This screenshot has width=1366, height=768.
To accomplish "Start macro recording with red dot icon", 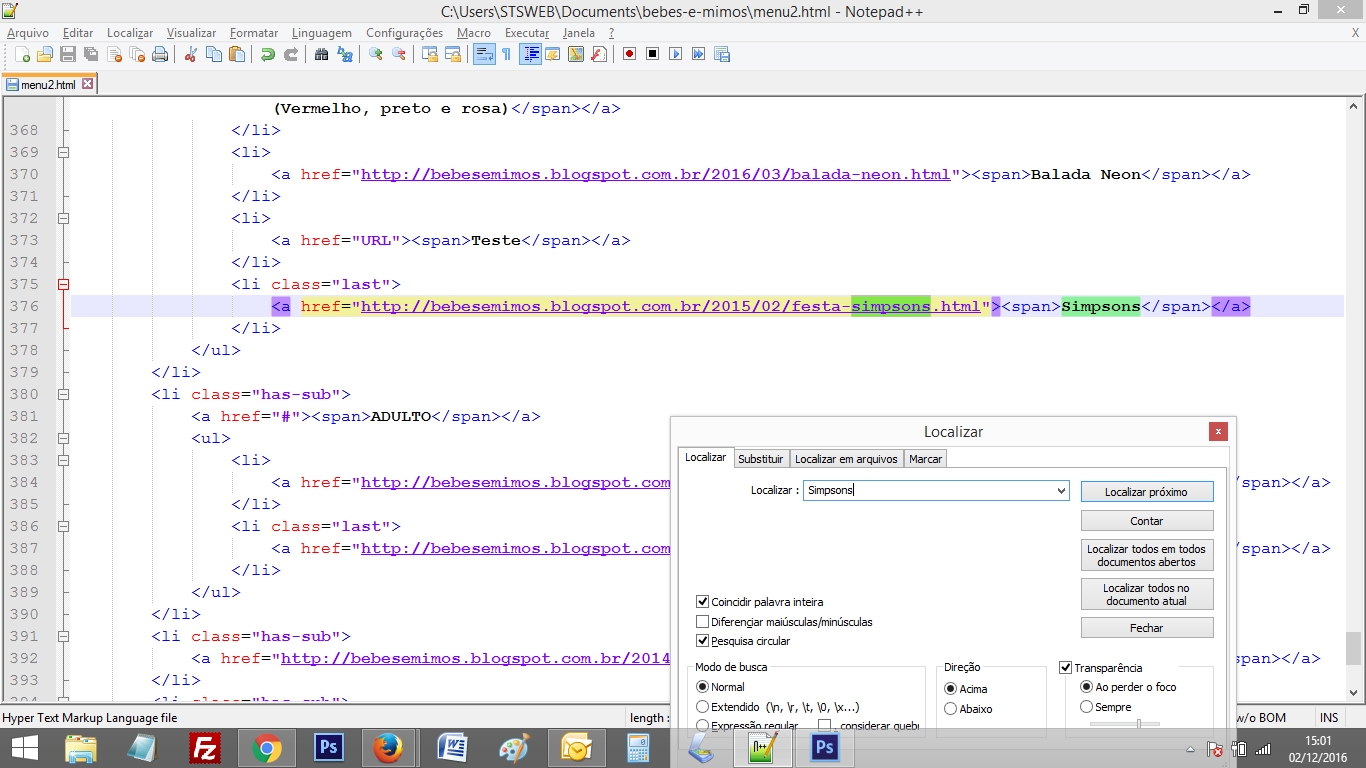I will tap(629, 54).
